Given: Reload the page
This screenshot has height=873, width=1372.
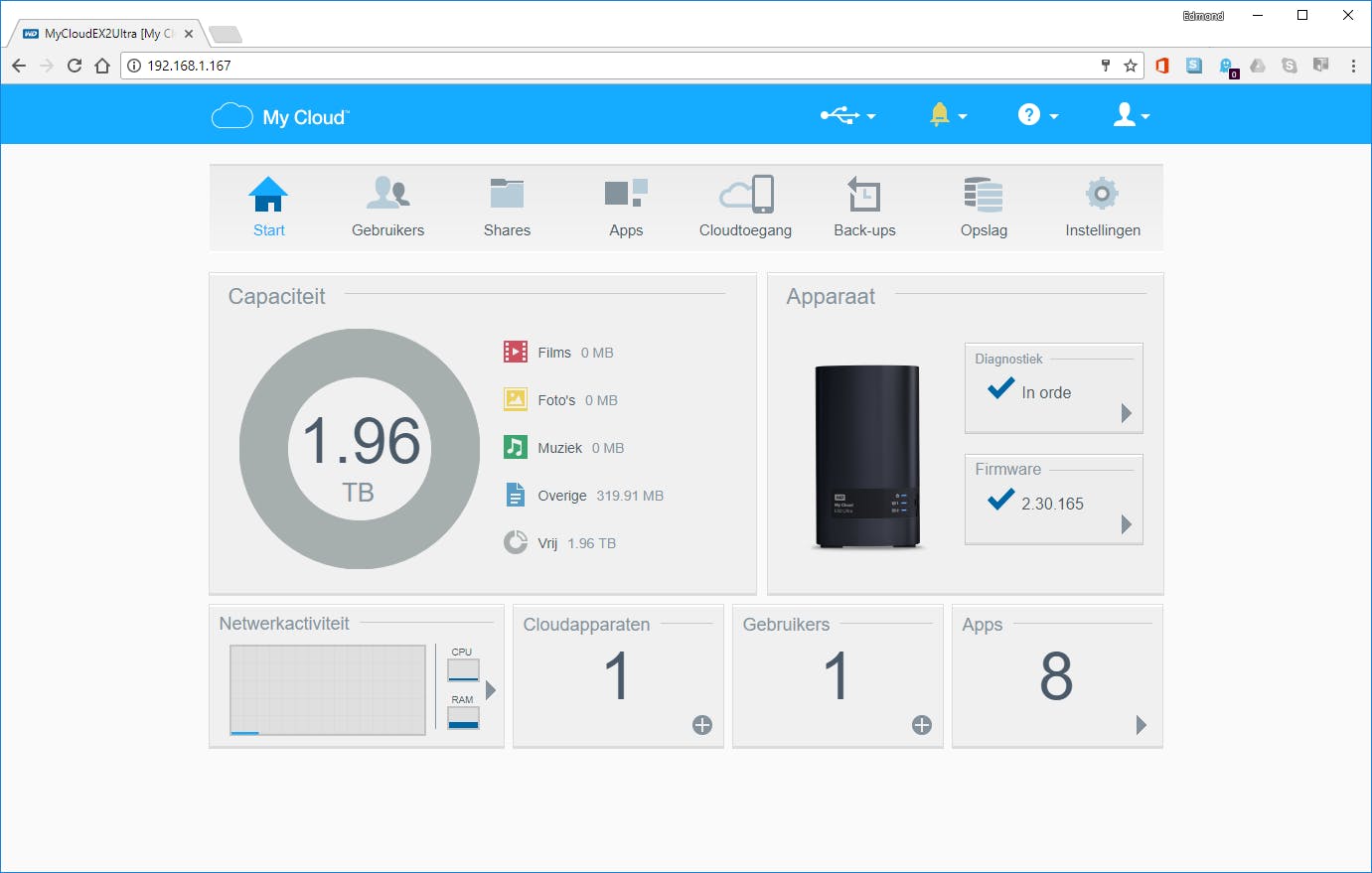Looking at the screenshot, I should pyautogui.click(x=75, y=66).
